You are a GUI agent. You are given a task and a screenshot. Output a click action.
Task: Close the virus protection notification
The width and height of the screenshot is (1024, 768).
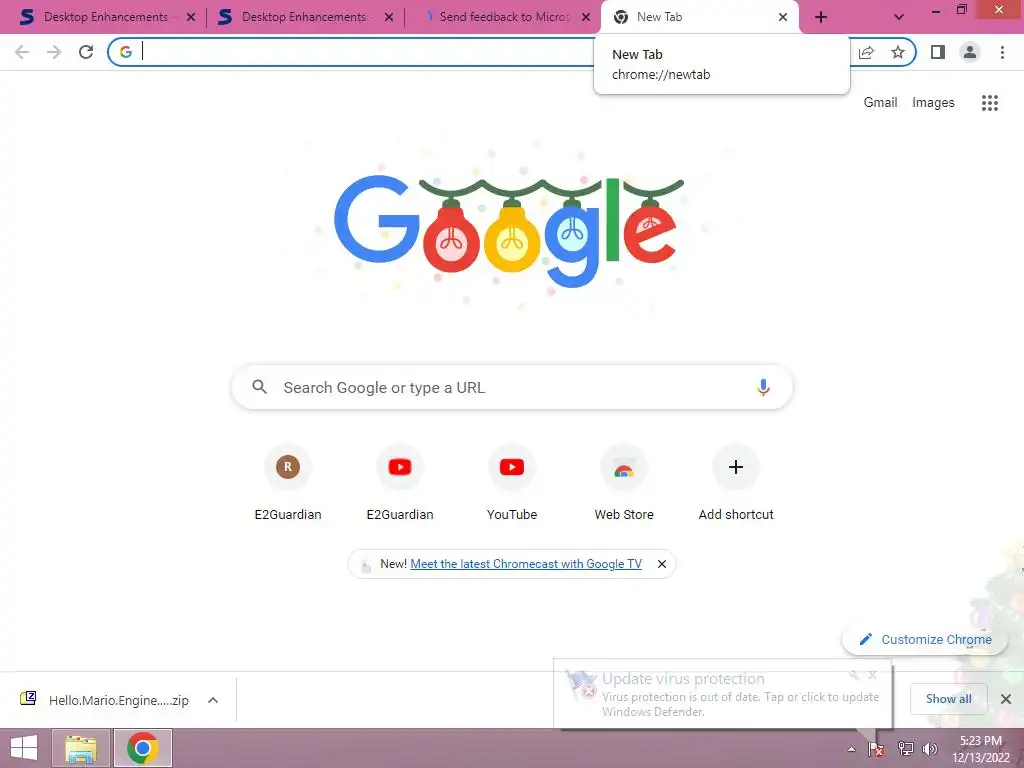pyautogui.click(x=872, y=675)
